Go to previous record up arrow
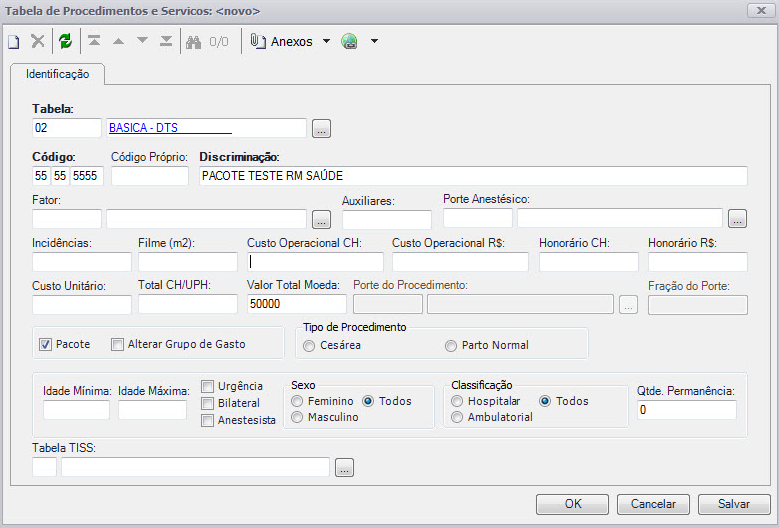Screen dimensions: 779x528 (x=118, y=41)
